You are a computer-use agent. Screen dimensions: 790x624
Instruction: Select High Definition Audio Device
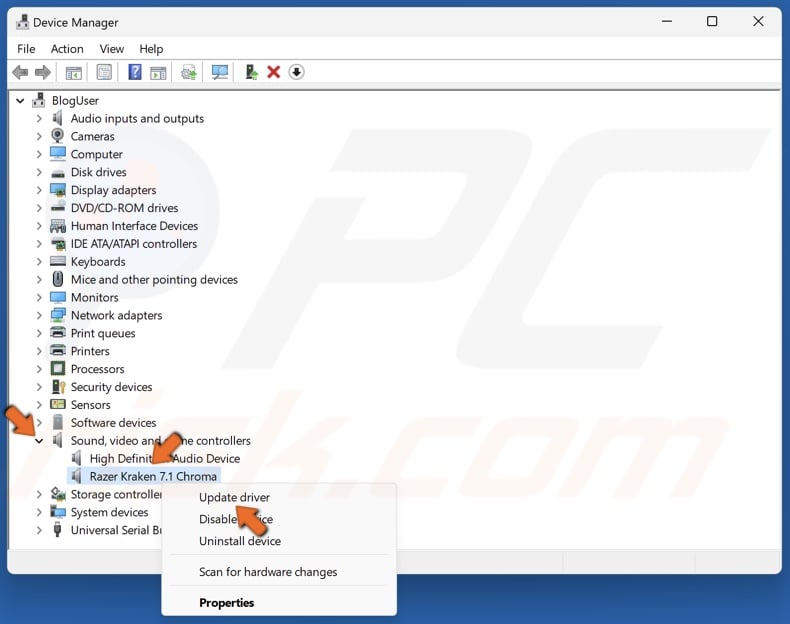click(x=165, y=458)
